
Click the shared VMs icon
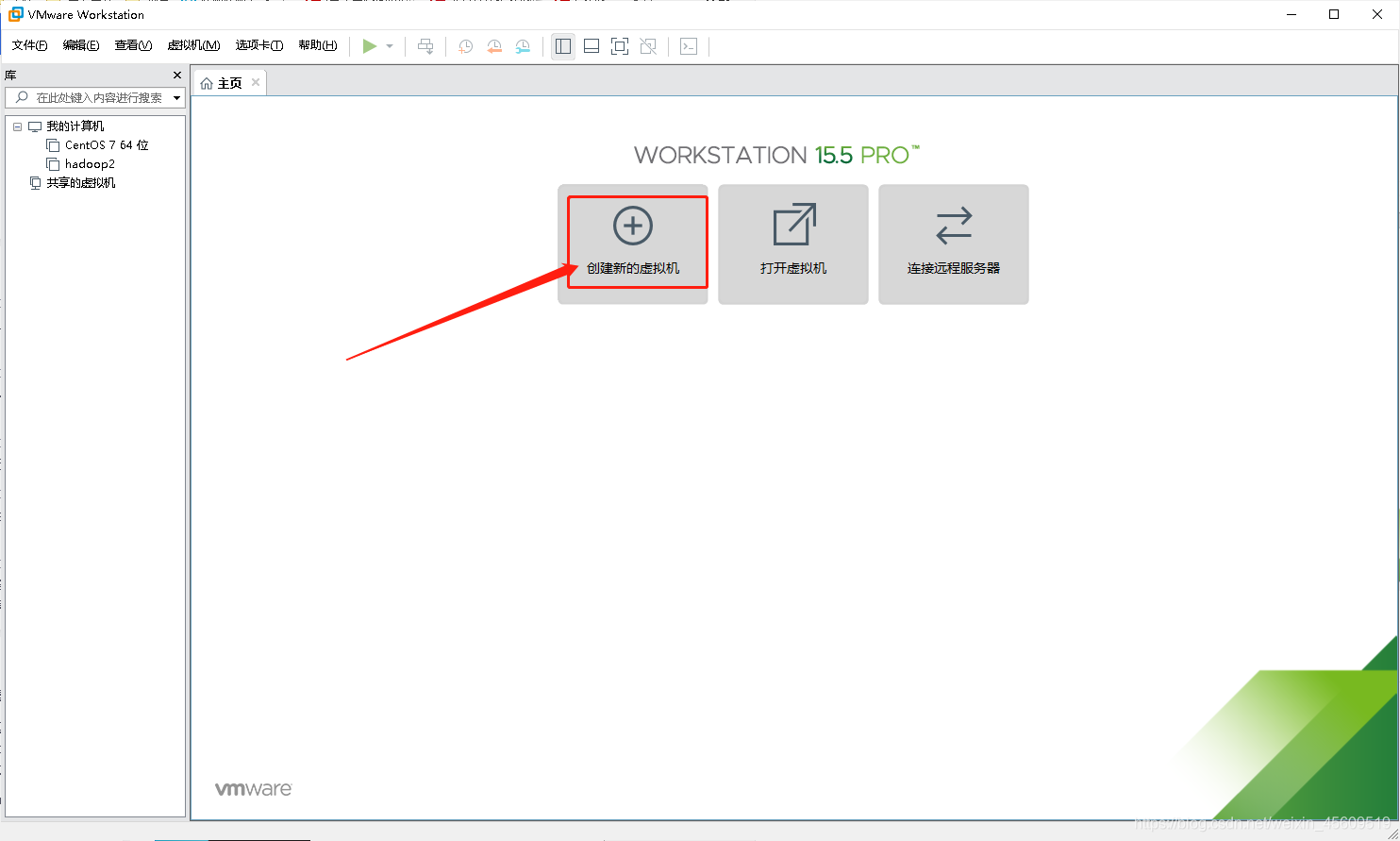pyautogui.click(x=35, y=183)
